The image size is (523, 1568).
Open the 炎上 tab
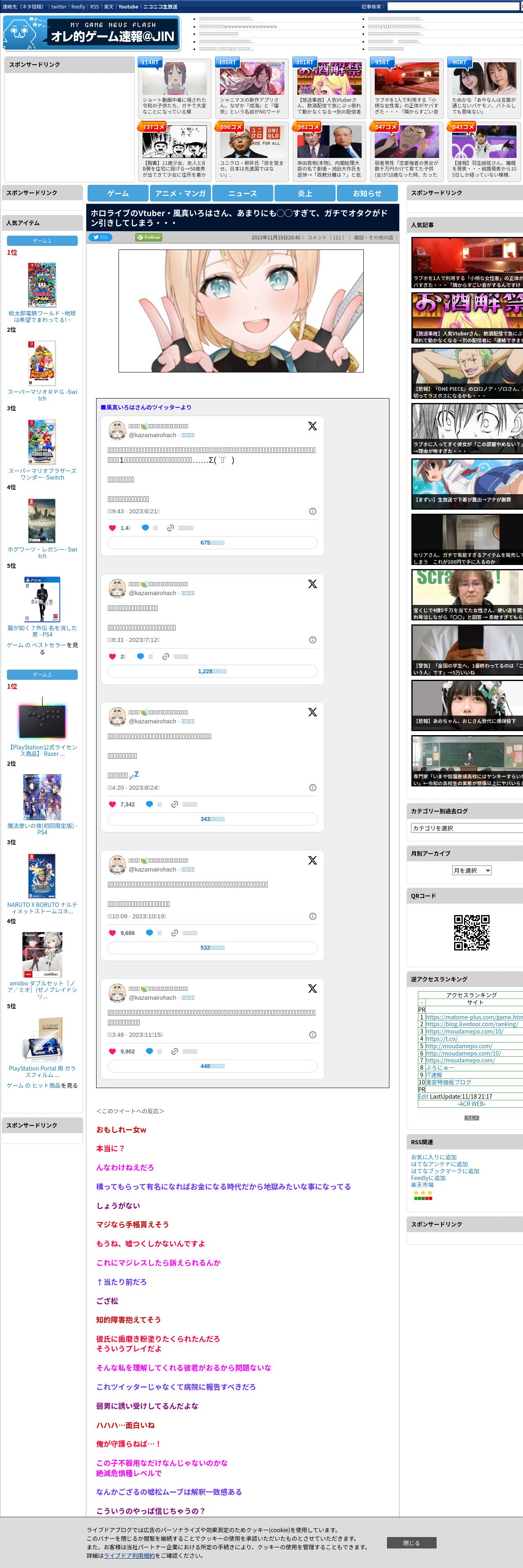pos(305,193)
